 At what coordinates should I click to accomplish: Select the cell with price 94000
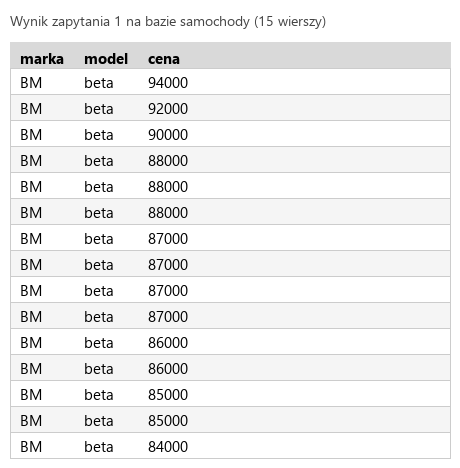tap(168, 83)
